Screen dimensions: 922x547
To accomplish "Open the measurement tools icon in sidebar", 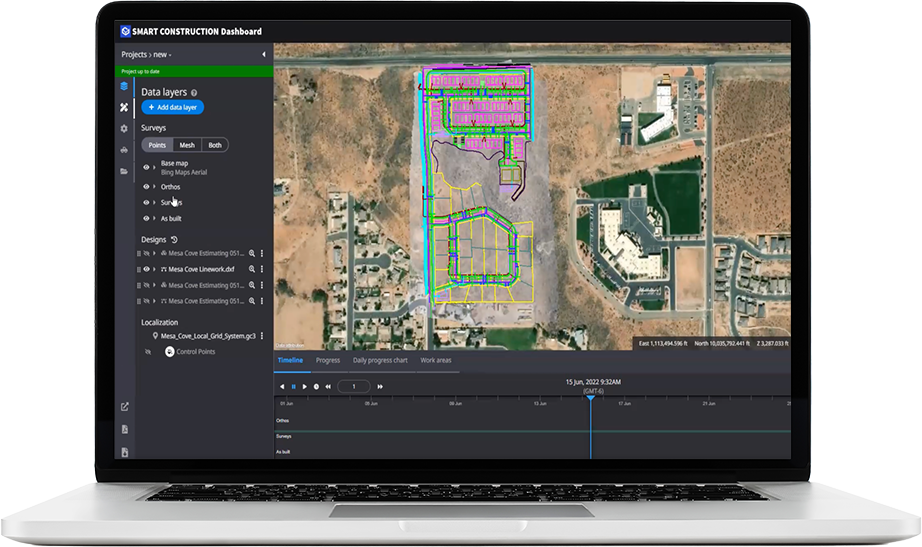I will [124, 107].
